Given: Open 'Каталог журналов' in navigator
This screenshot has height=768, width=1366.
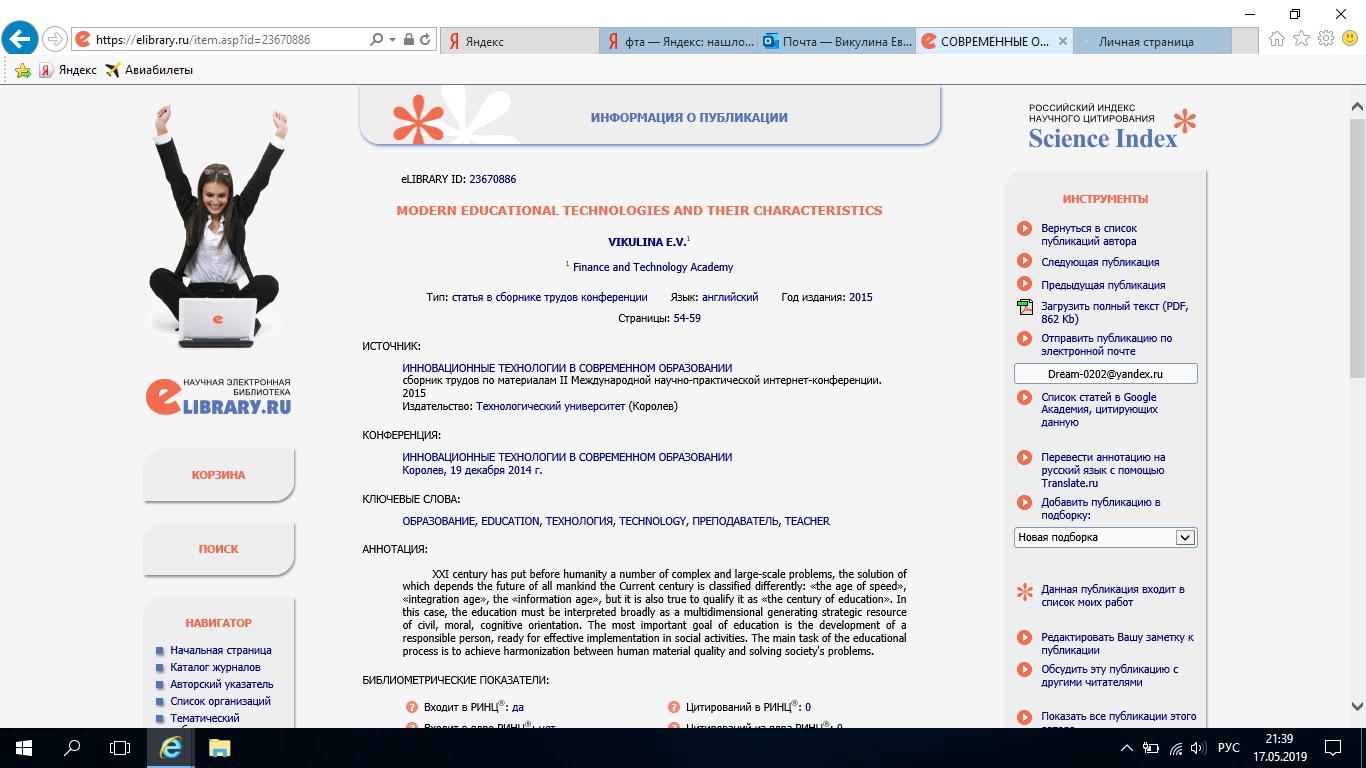Looking at the screenshot, I should [x=215, y=667].
